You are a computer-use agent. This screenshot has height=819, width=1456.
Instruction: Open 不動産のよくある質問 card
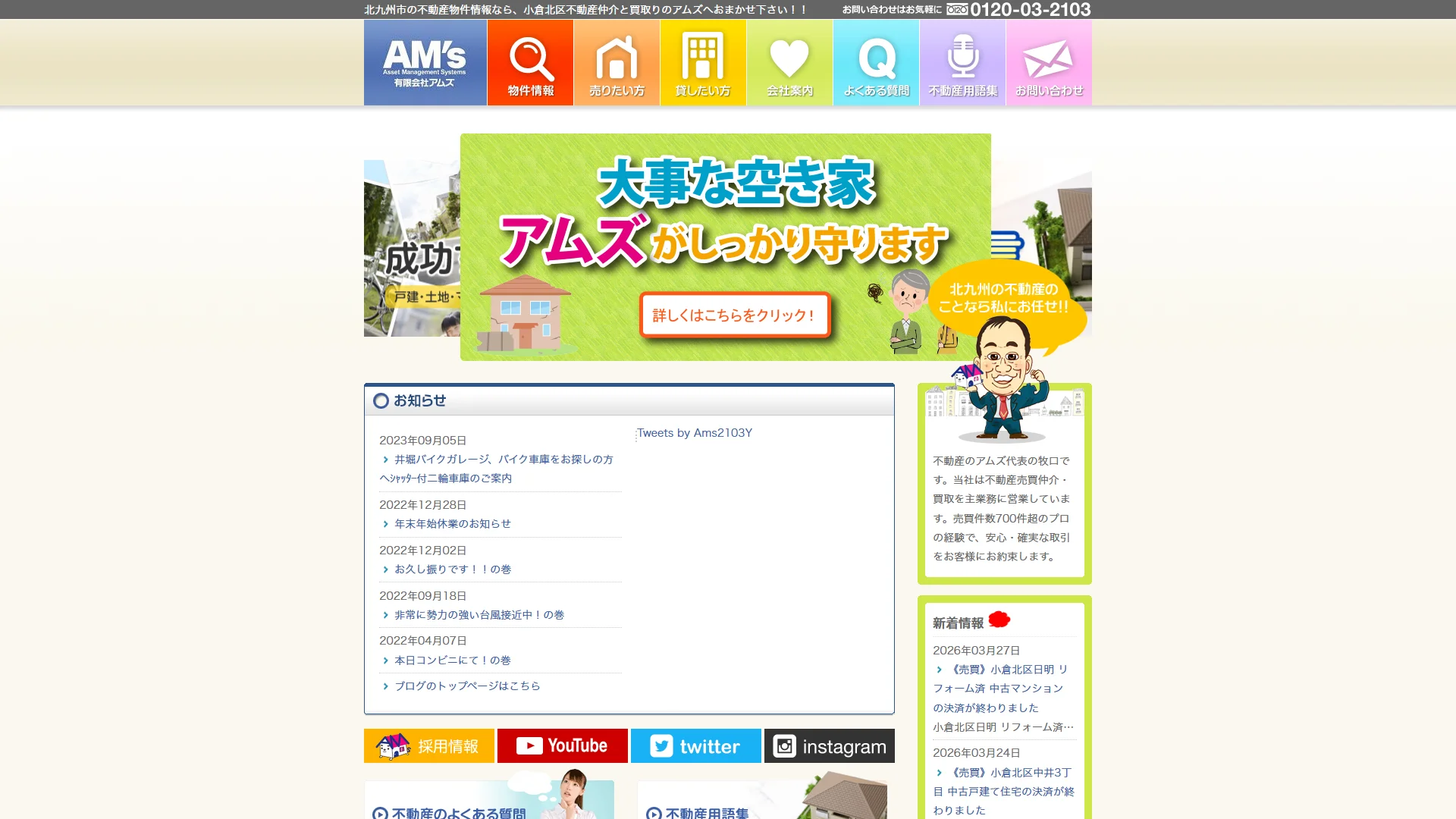click(489, 800)
